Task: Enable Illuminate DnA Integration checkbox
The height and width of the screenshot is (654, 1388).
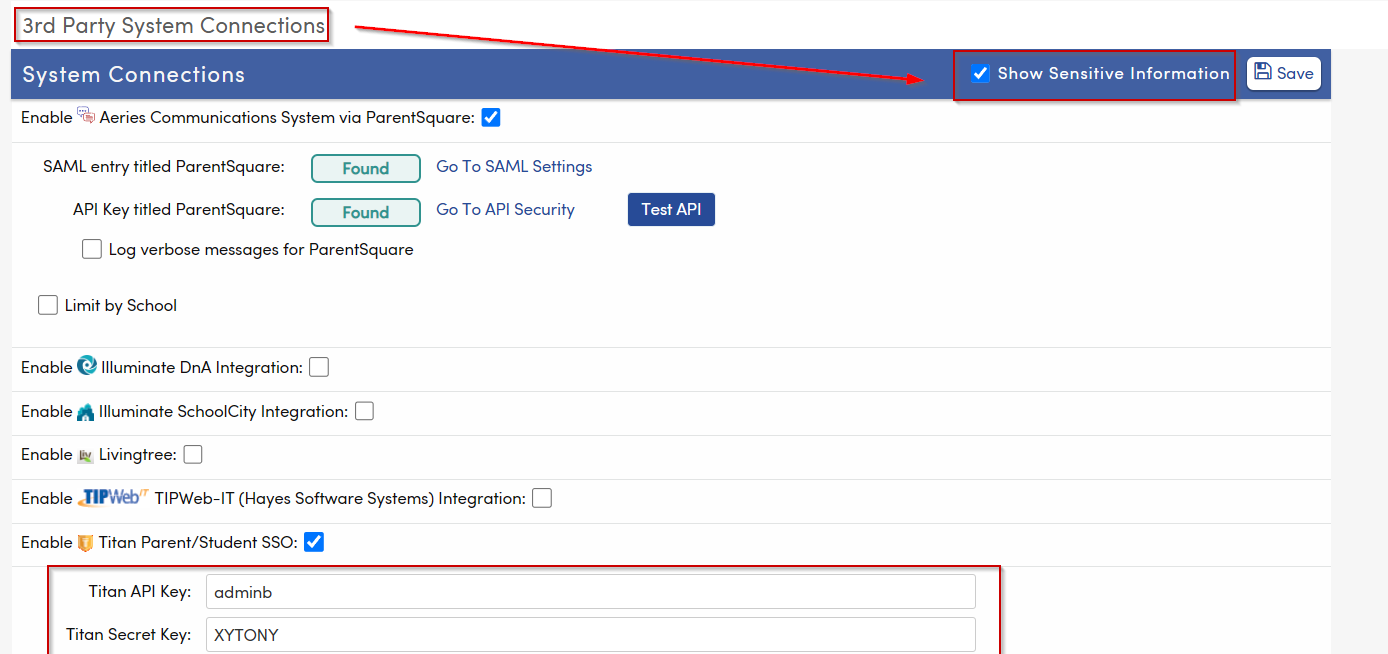Action: click(319, 367)
